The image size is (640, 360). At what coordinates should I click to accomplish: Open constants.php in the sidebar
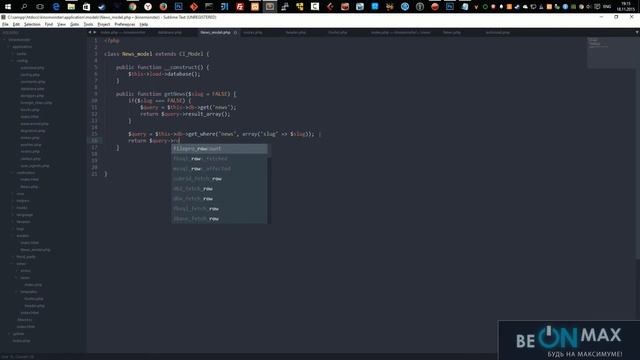click(x=33, y=82)
